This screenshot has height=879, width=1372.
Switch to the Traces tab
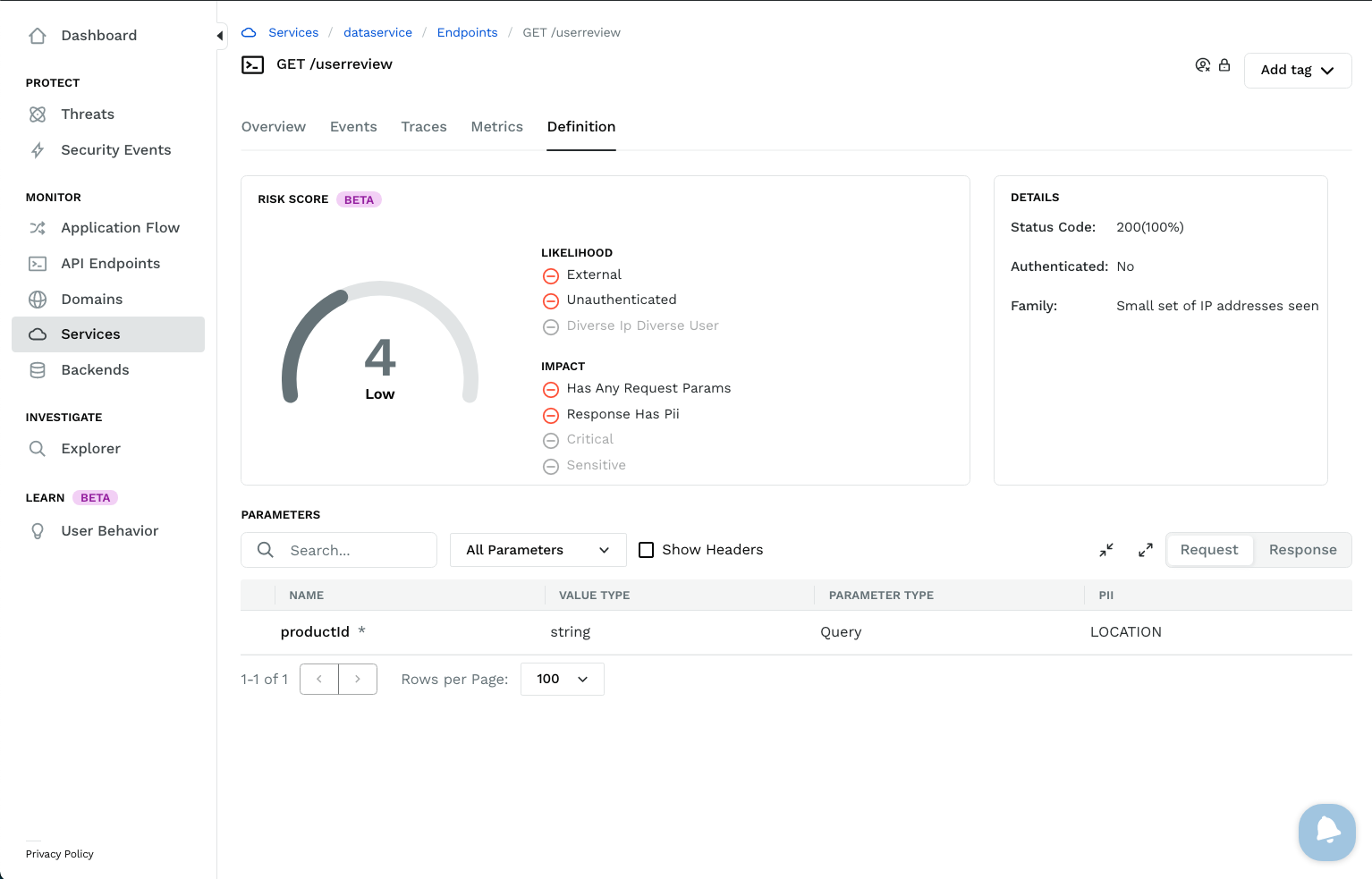pos(424,127)
